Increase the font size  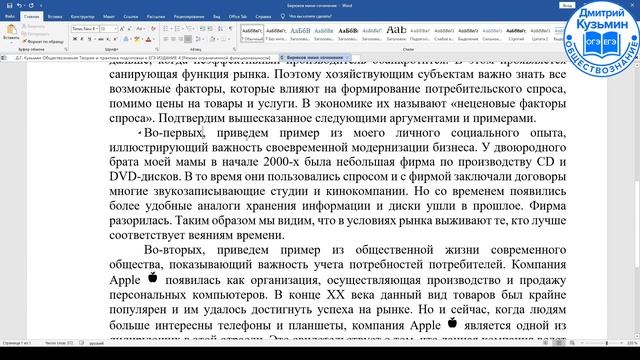122,29
